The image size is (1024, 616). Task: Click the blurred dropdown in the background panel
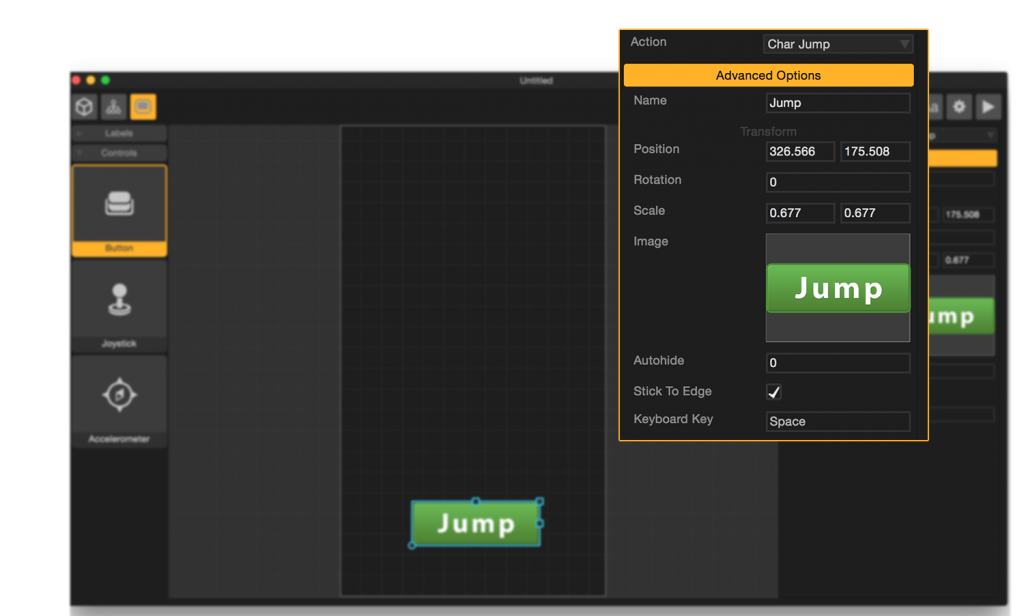[963, 135]
